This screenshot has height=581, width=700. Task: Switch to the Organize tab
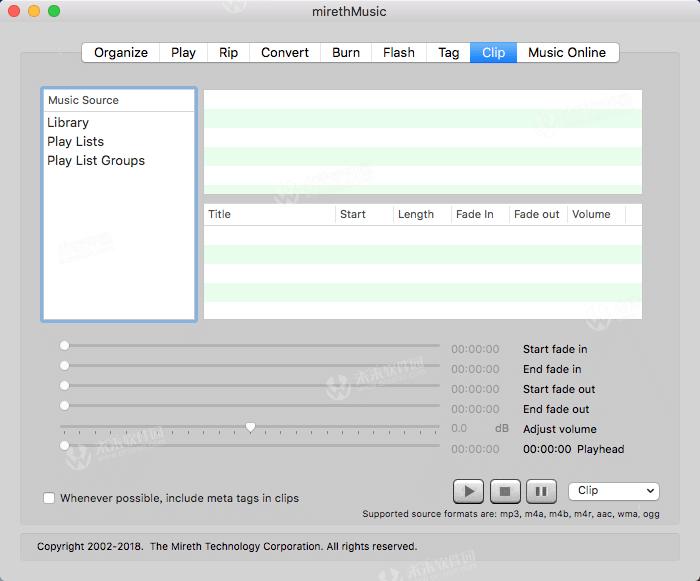tap(121, 53)
